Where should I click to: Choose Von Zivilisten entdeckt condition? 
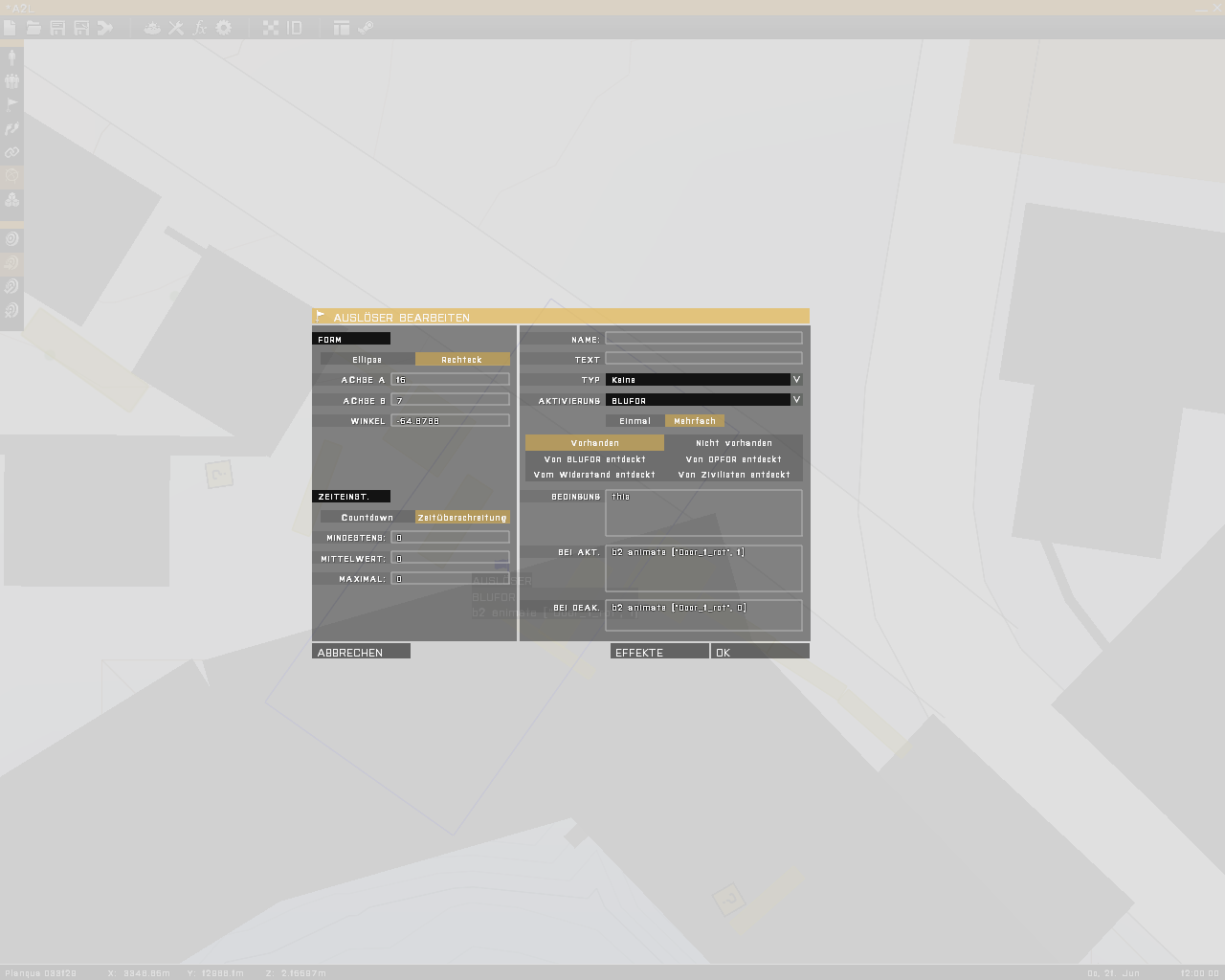click(x=734, y=475)
